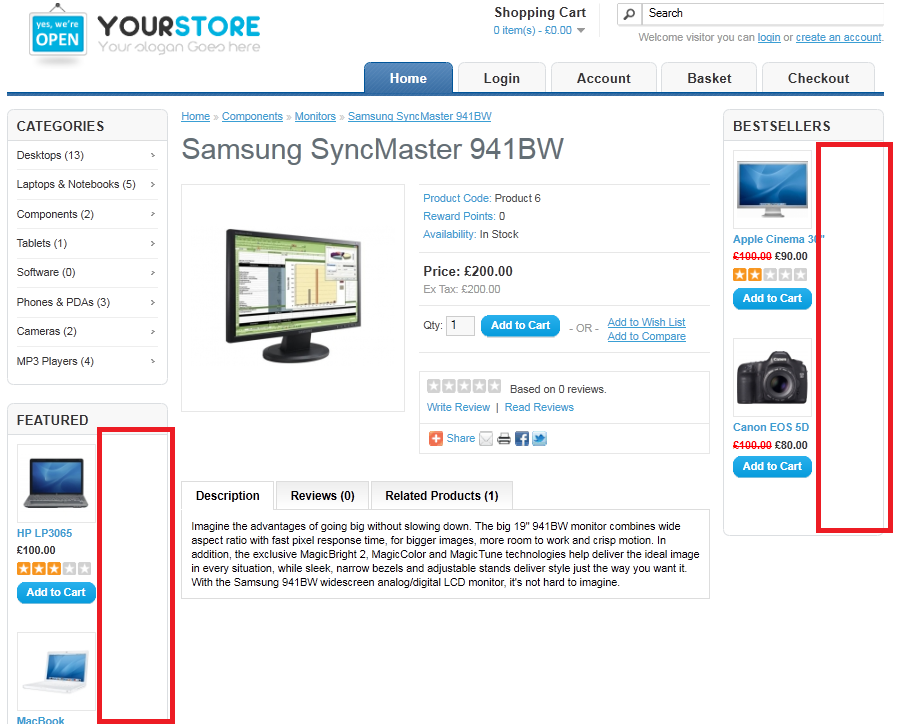Click the Apple Cinema display thumbnail
Screen dimensions: 918x724
[772, 189]
